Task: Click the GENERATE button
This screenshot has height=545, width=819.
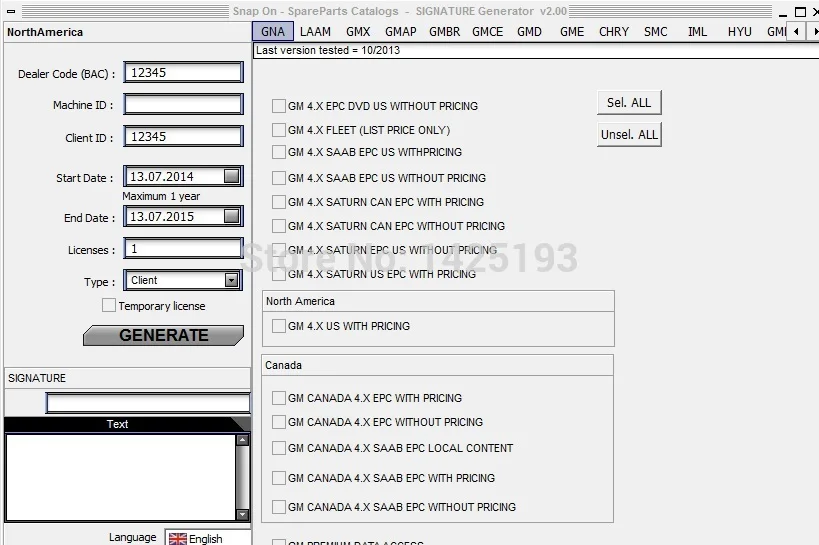Action: click(163, 335)
